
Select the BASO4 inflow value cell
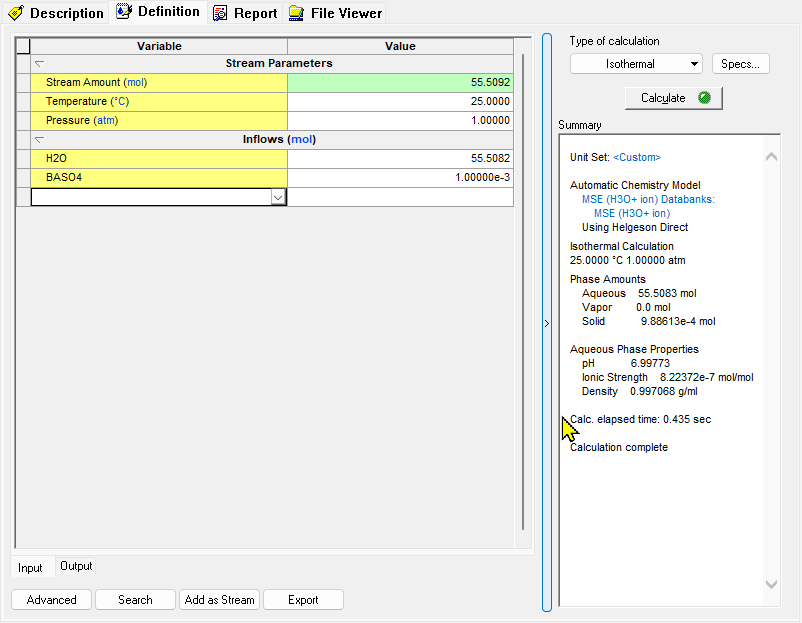coord(400,177)
